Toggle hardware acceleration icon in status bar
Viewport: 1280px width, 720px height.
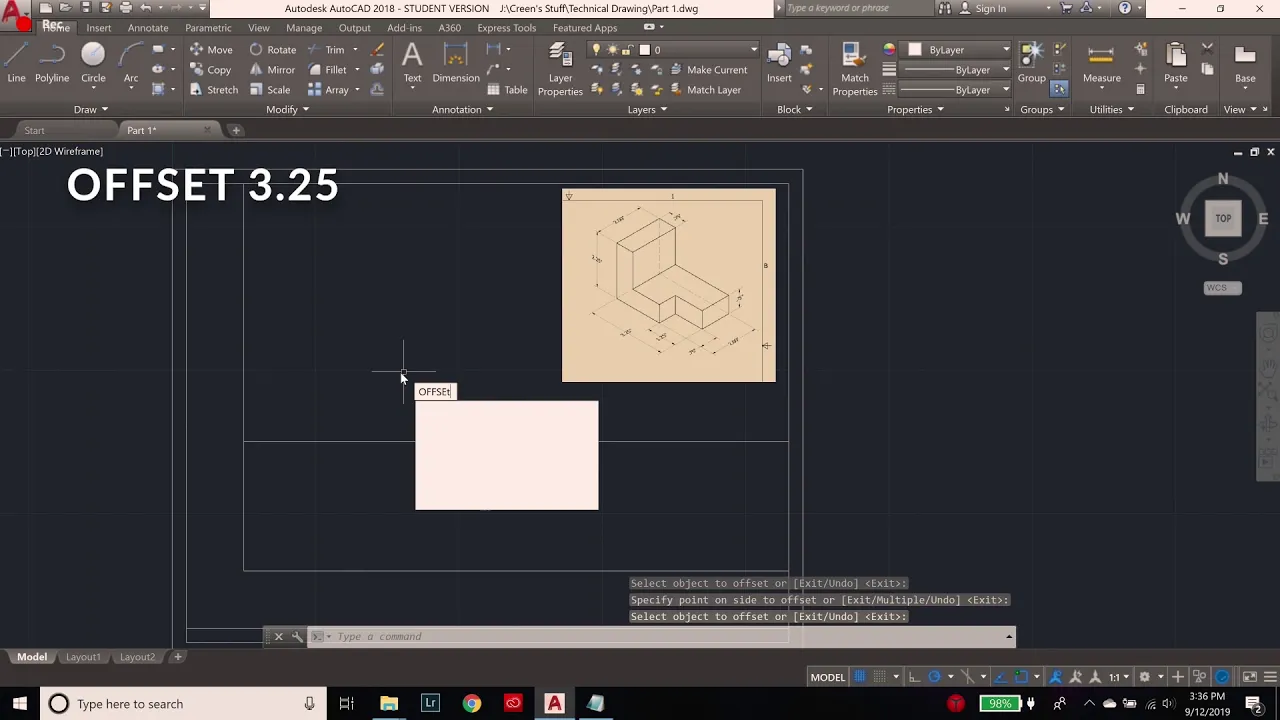[1222, 677]
